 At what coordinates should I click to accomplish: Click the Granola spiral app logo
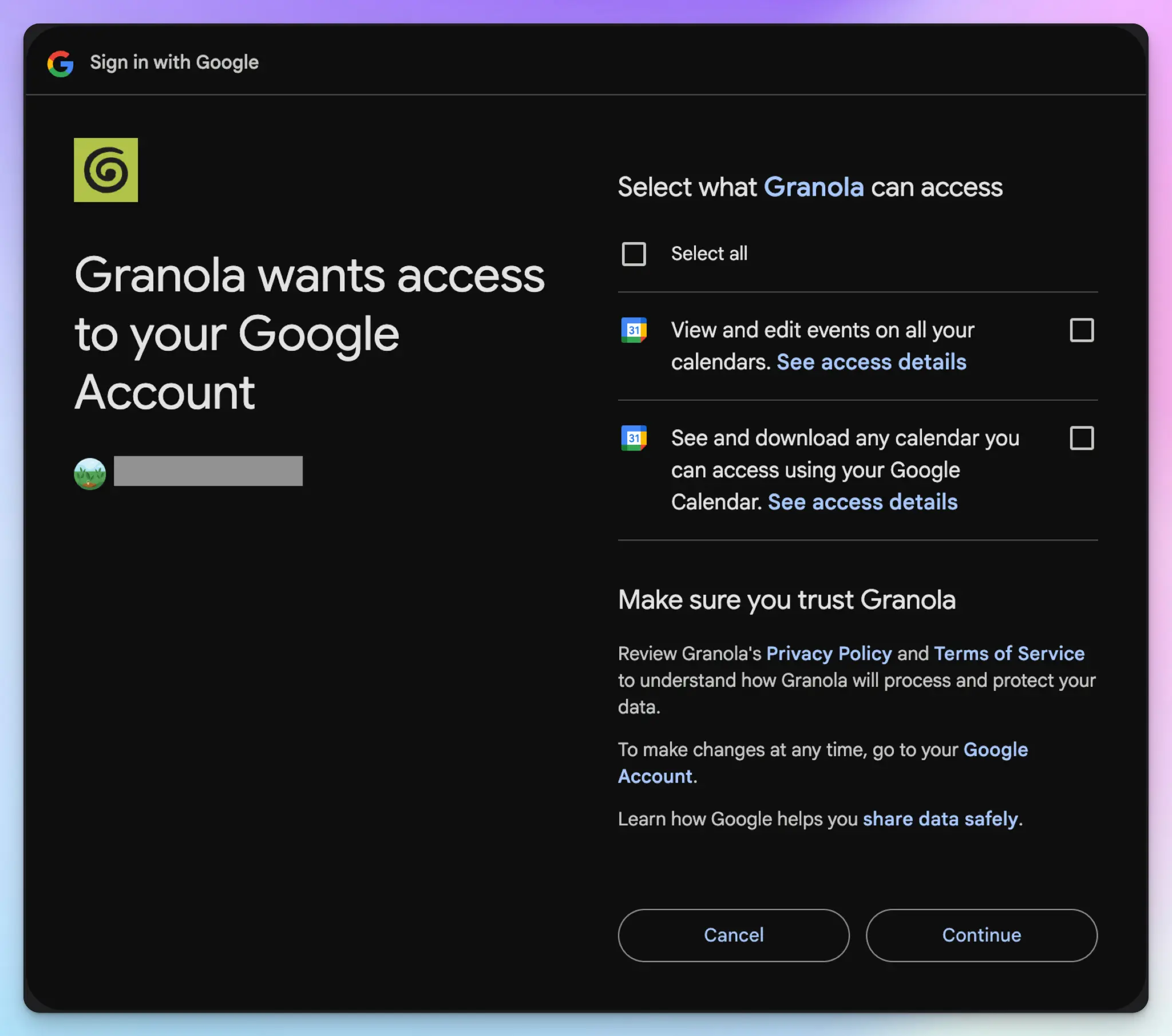click(x=106, y=170)
